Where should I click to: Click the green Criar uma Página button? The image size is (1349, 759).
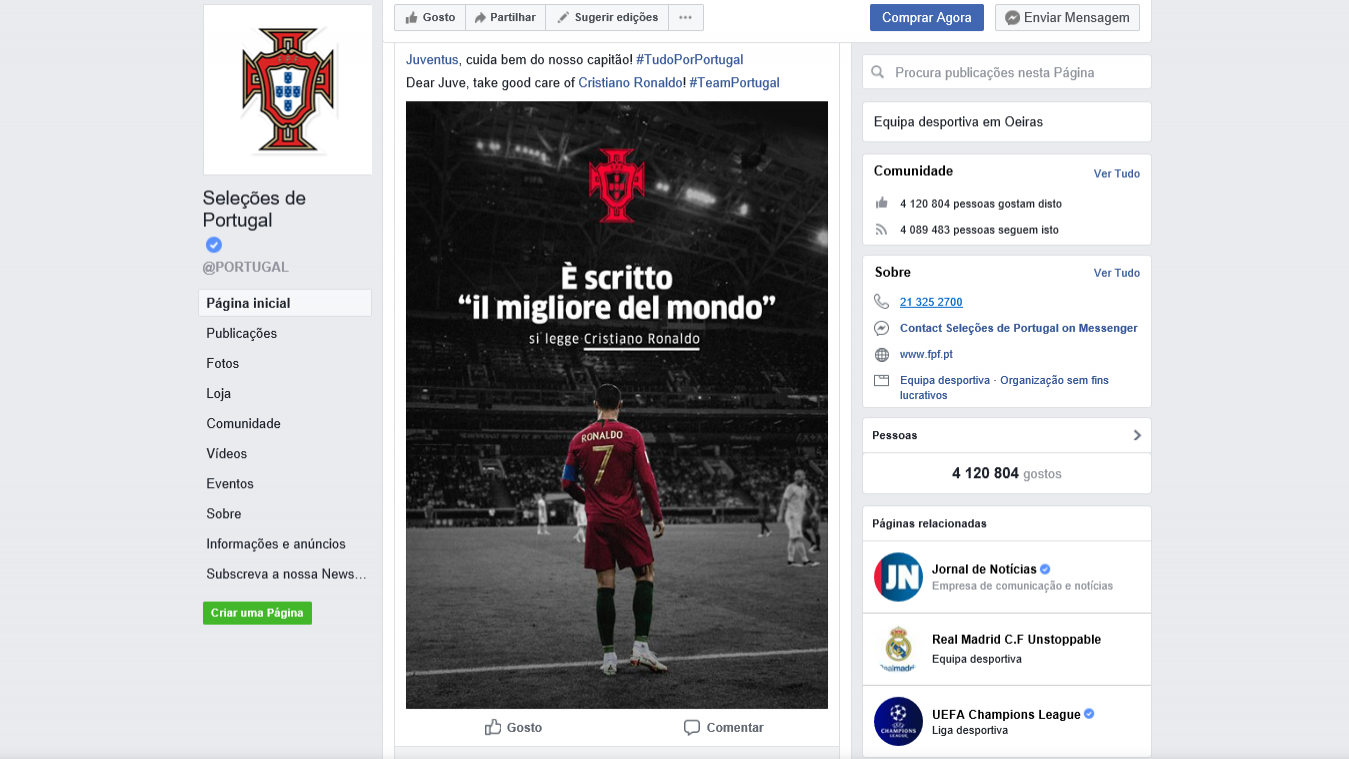(x=257, y=613)
